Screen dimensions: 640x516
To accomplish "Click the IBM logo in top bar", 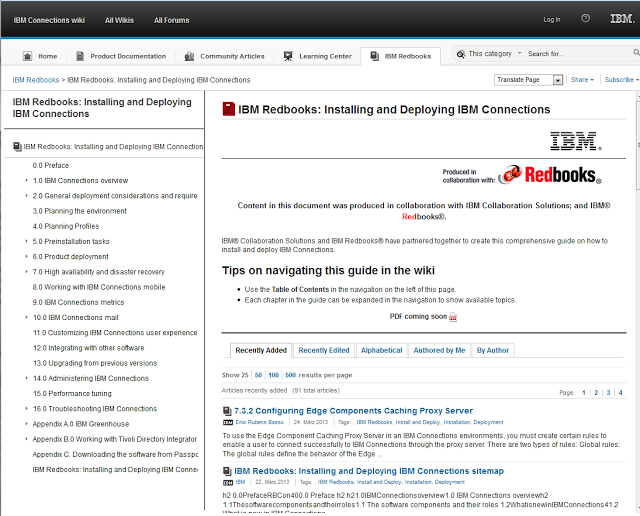I will click(620, 19).
